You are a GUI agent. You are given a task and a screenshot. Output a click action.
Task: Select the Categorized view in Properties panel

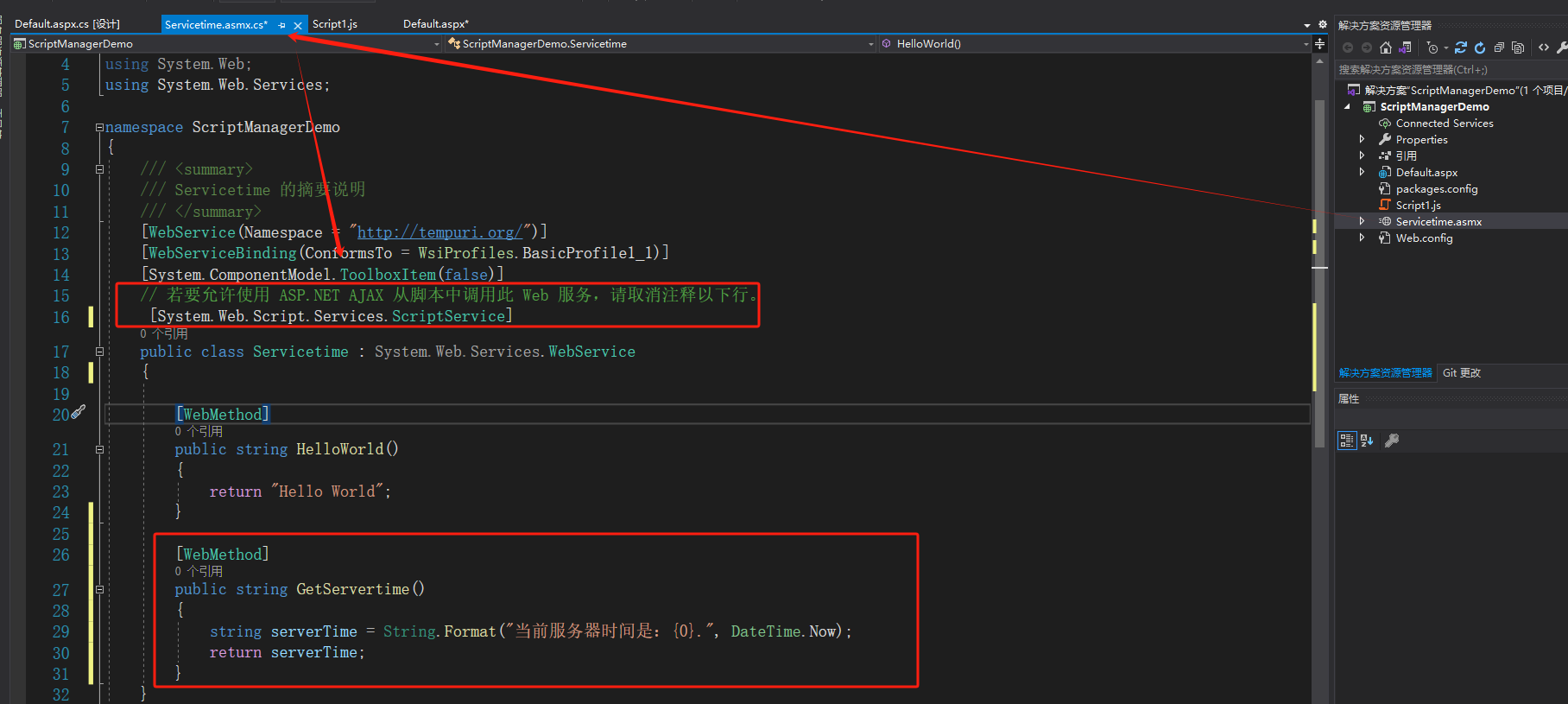point(1347,441)
